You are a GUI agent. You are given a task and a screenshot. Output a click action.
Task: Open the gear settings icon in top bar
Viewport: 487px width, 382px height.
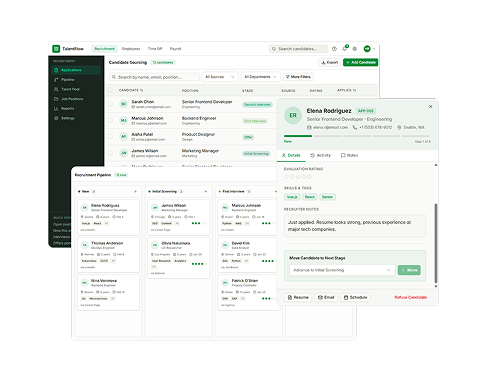tap(355, 49)
